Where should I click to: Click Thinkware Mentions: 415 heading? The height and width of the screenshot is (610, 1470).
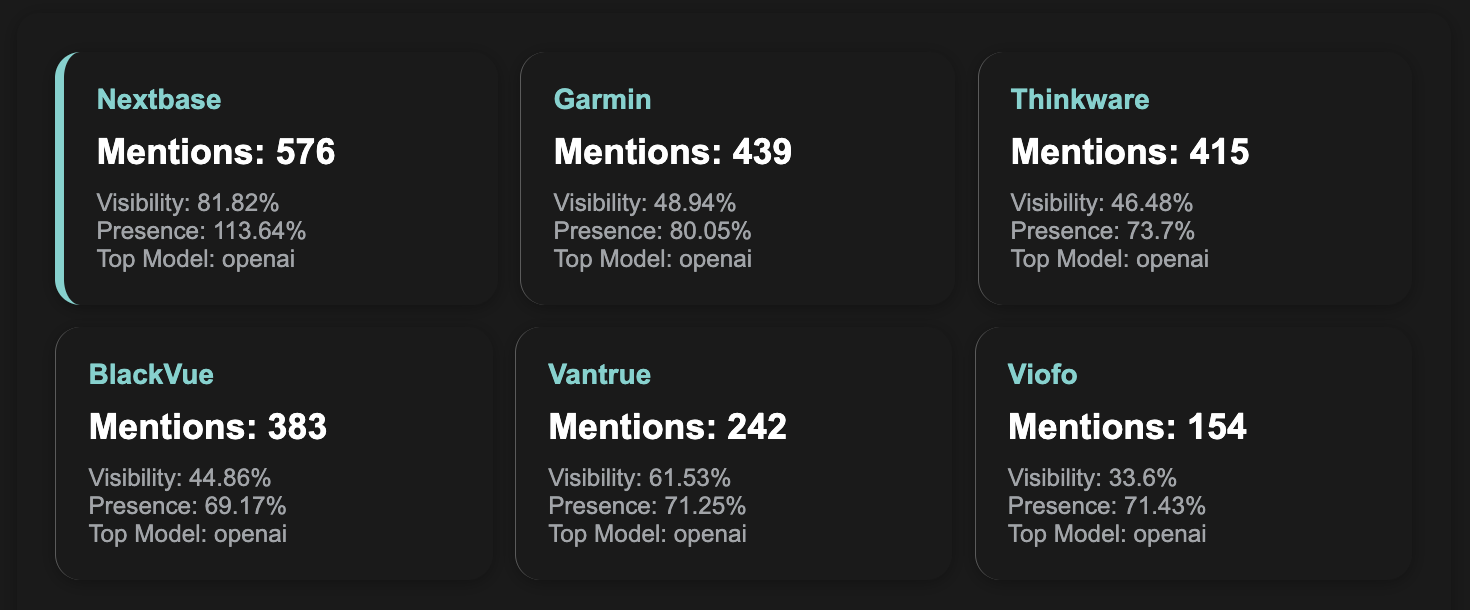coord(1130,152)
